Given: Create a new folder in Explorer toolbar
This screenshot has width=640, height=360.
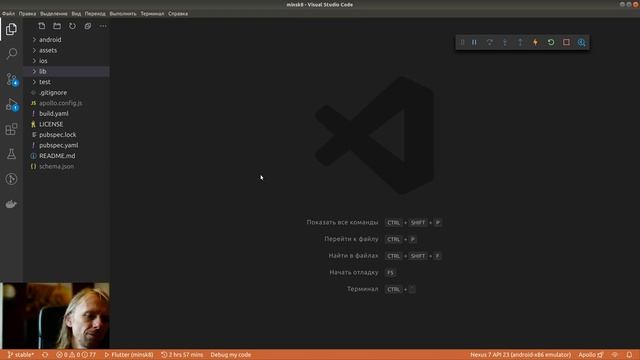Looking at the screenshot, I should click(57, 26).
